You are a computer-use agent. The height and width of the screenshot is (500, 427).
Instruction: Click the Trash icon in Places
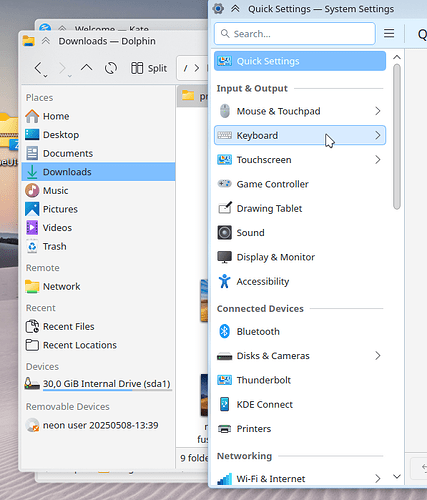click(32, 246)
